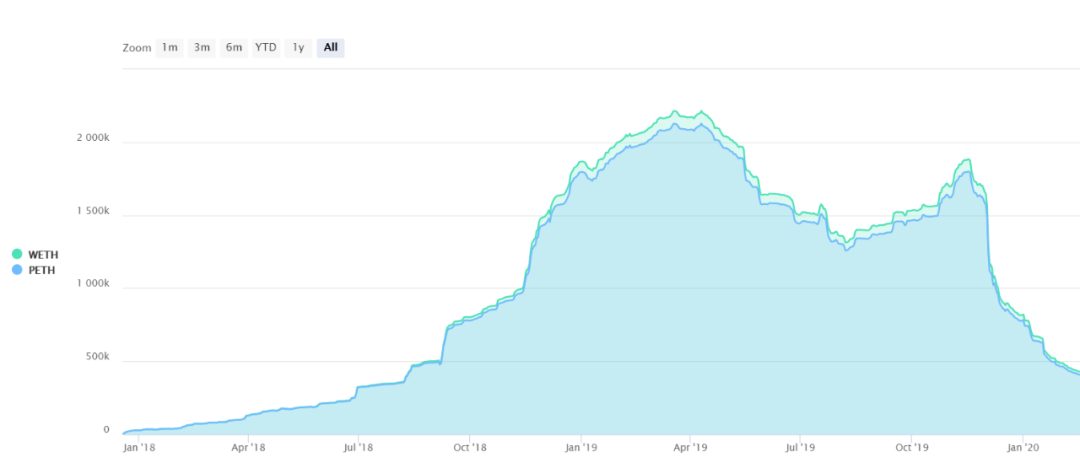
Task: Click the Oct '18 axis label
Action: point(469,447)
